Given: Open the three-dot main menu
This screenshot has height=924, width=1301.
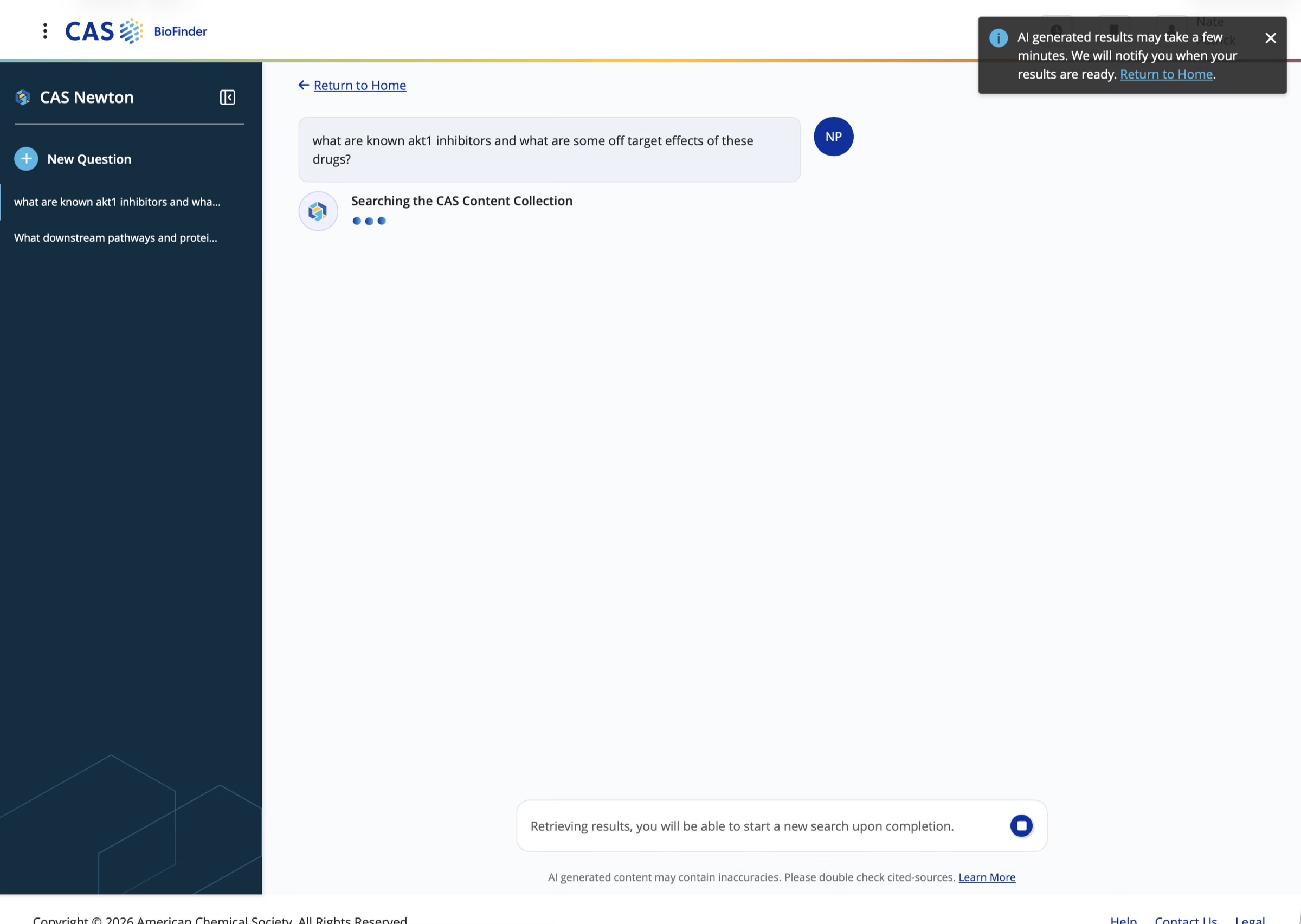Looking at the screenshot, I should [45, 31].
